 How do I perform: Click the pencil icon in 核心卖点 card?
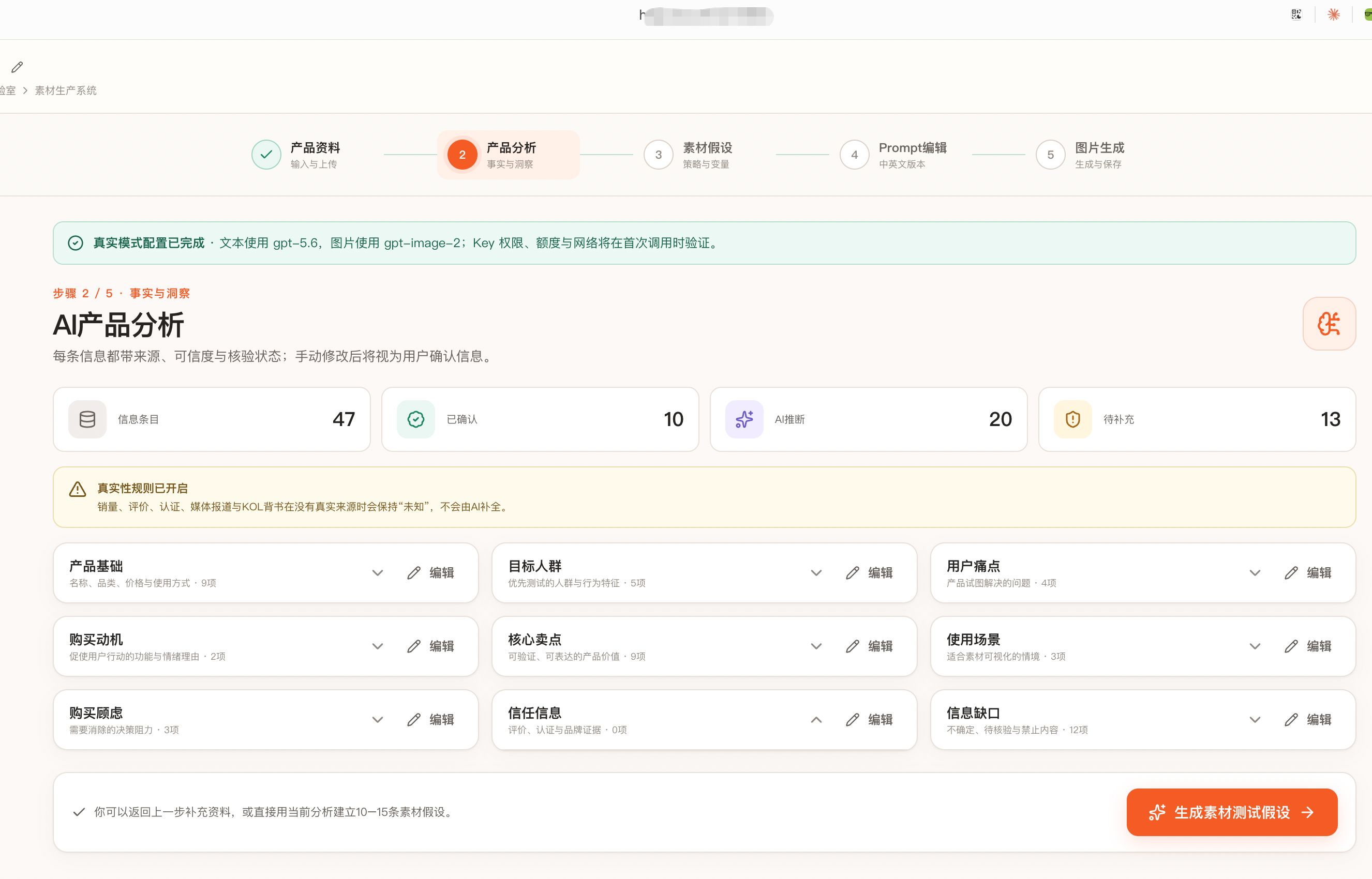pos(853,646)
